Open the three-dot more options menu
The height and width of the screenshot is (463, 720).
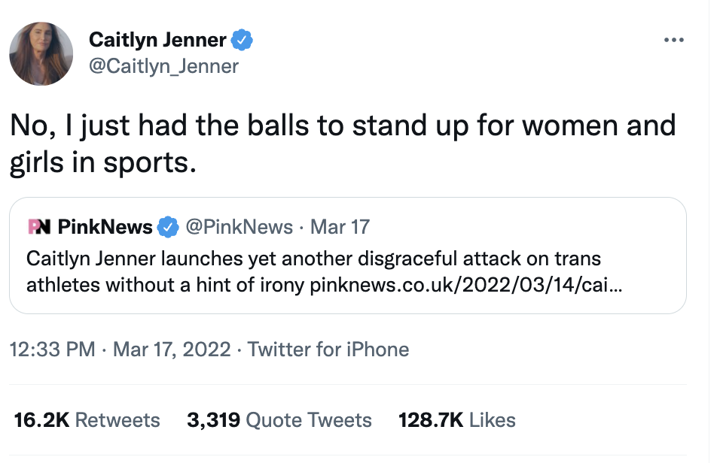pyautogui.click(x=674, y=40)
